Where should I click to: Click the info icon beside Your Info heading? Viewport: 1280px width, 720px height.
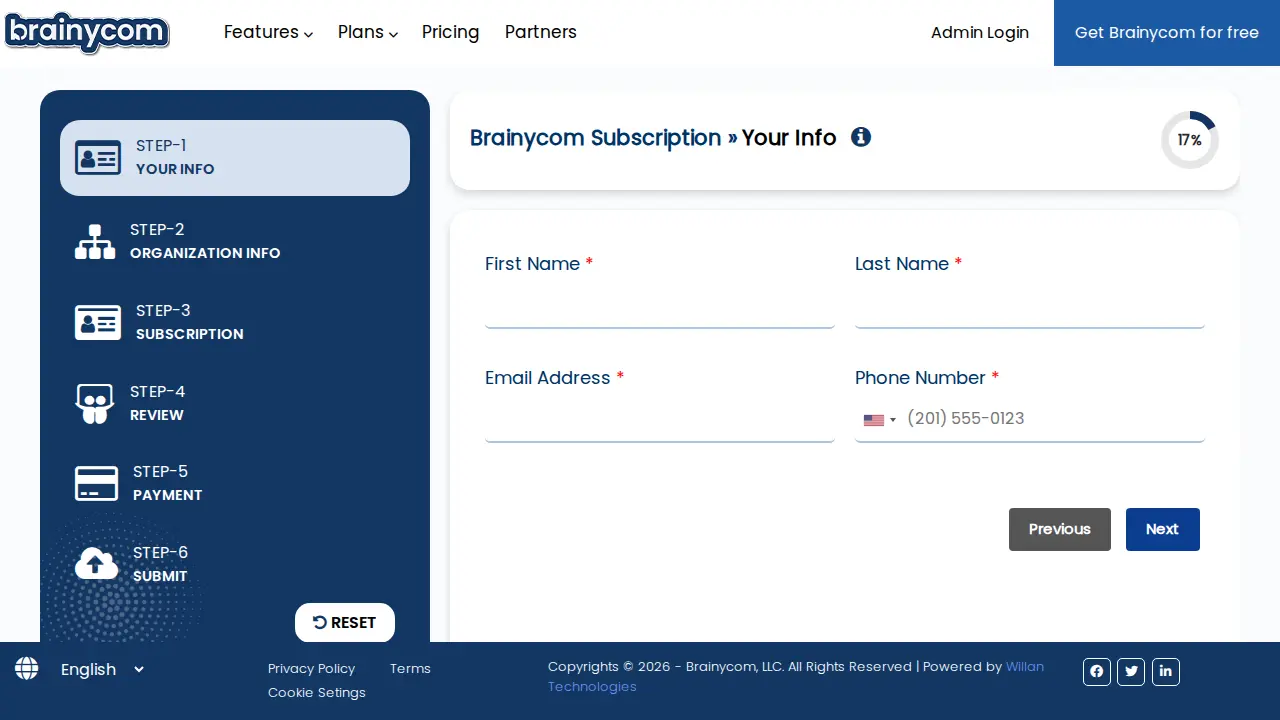(861, 137)
